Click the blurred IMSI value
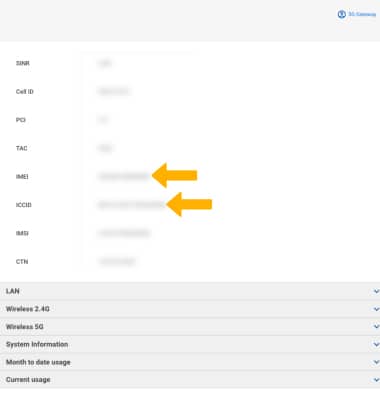 coord(124,233)
